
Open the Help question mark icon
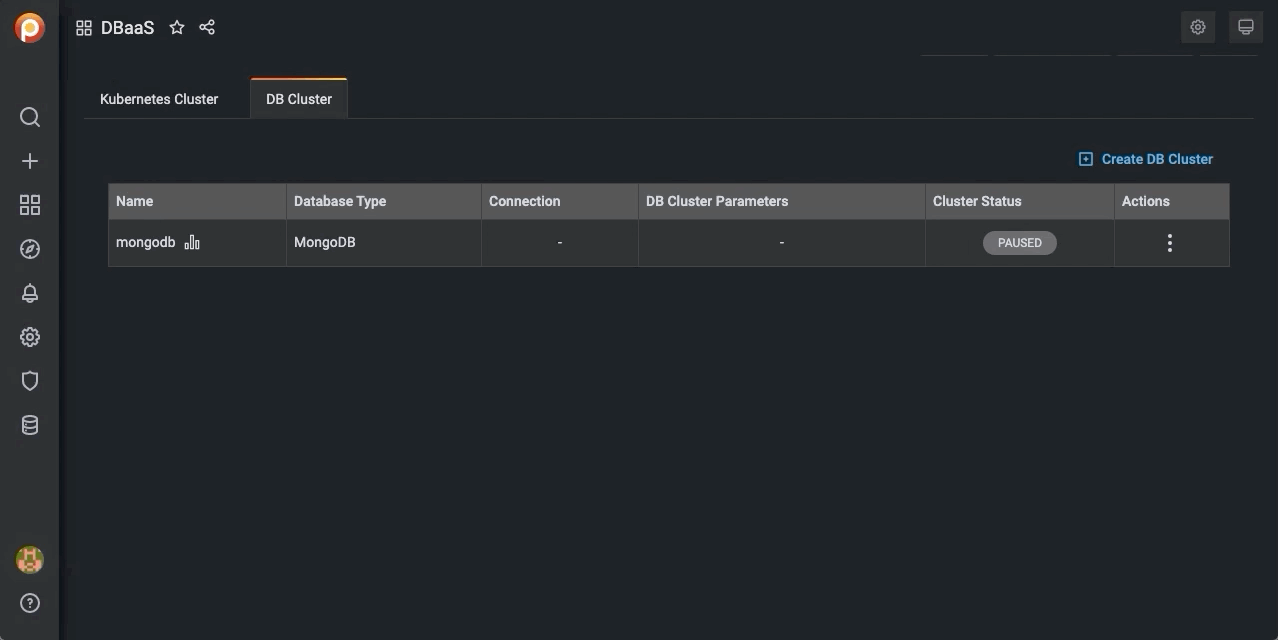pyautogui.click(x=30, y=603)
